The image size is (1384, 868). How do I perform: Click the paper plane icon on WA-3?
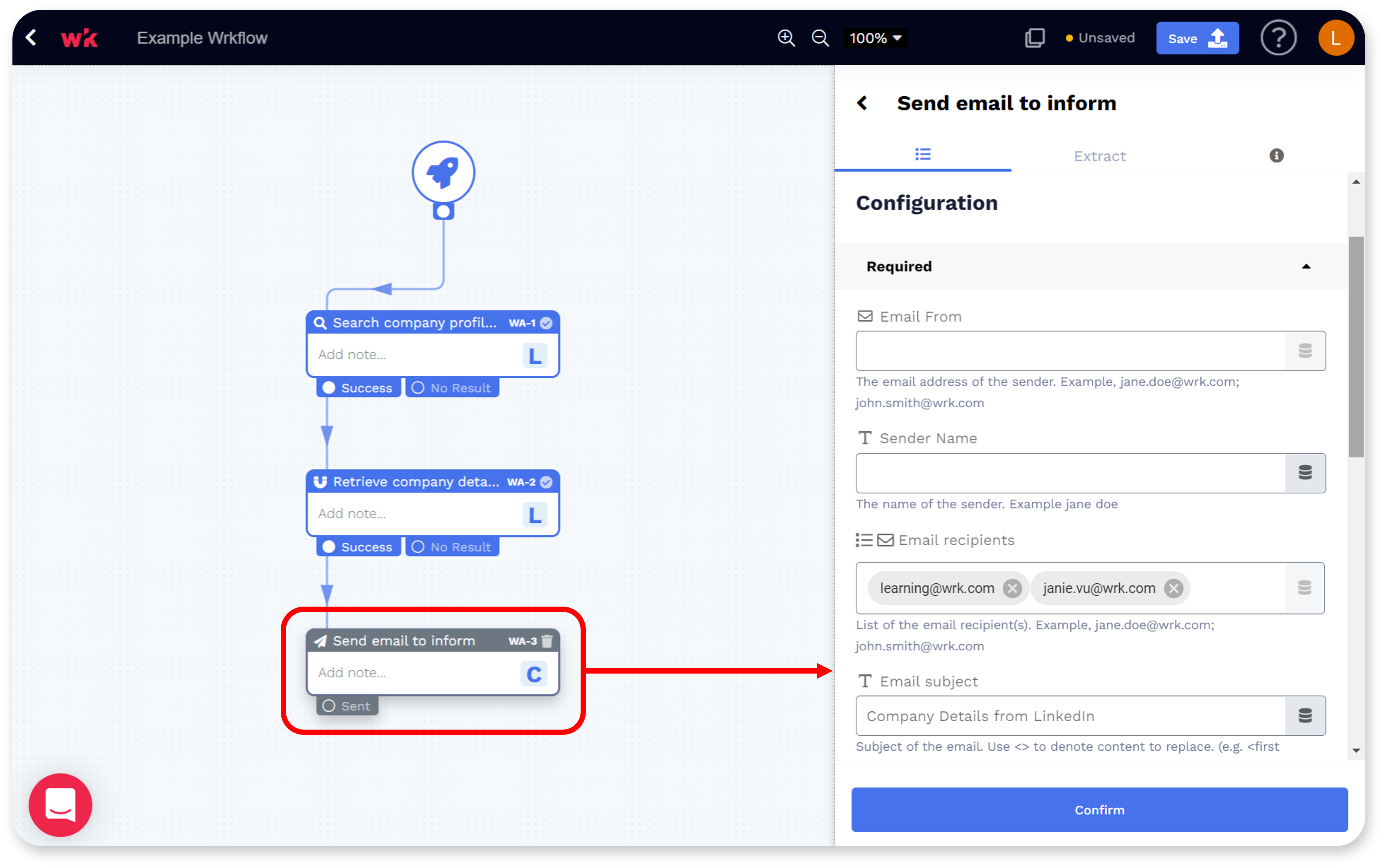320,641
